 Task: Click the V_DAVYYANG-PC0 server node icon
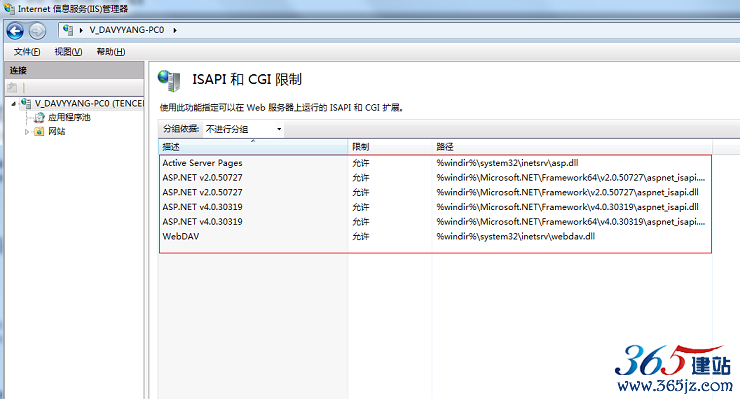(26, 103)
